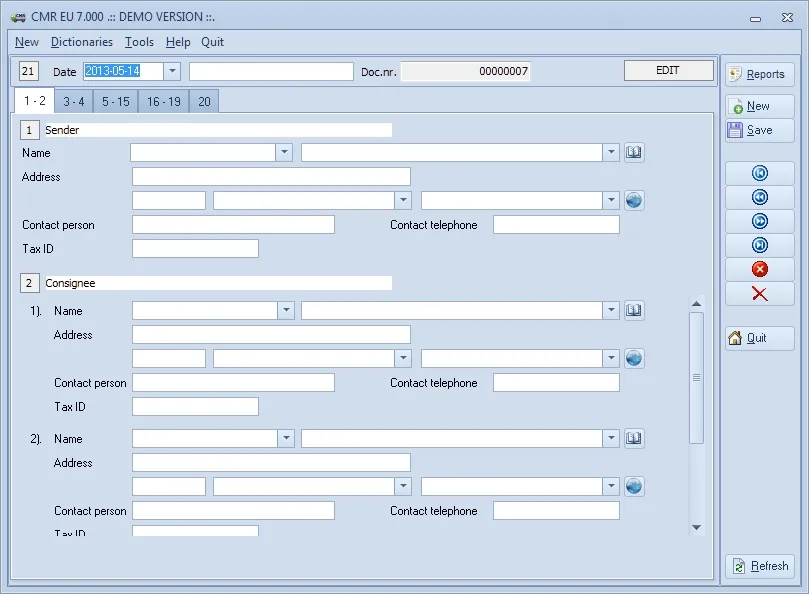The width and height of the screenshot is (809, 594).
Task: Go to the next record
Action: [x=758, y=220]
